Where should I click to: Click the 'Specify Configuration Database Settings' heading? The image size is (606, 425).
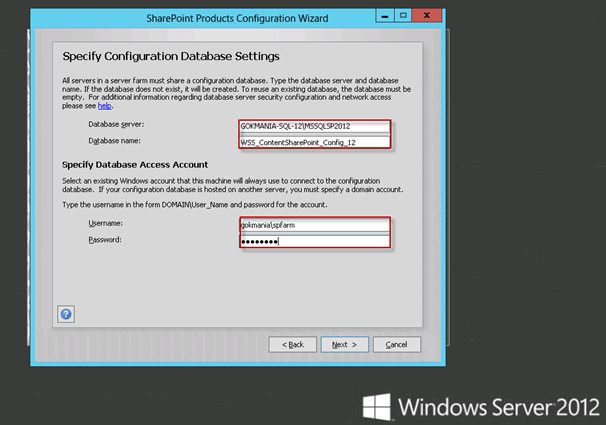click(x=171, y=56)
